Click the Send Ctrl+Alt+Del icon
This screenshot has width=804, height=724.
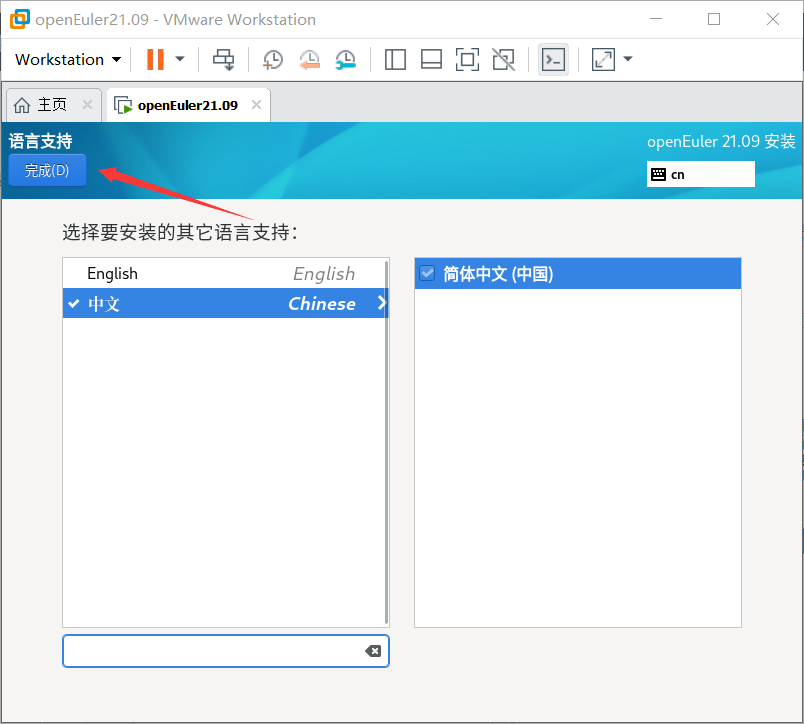(x=224, y=59)
